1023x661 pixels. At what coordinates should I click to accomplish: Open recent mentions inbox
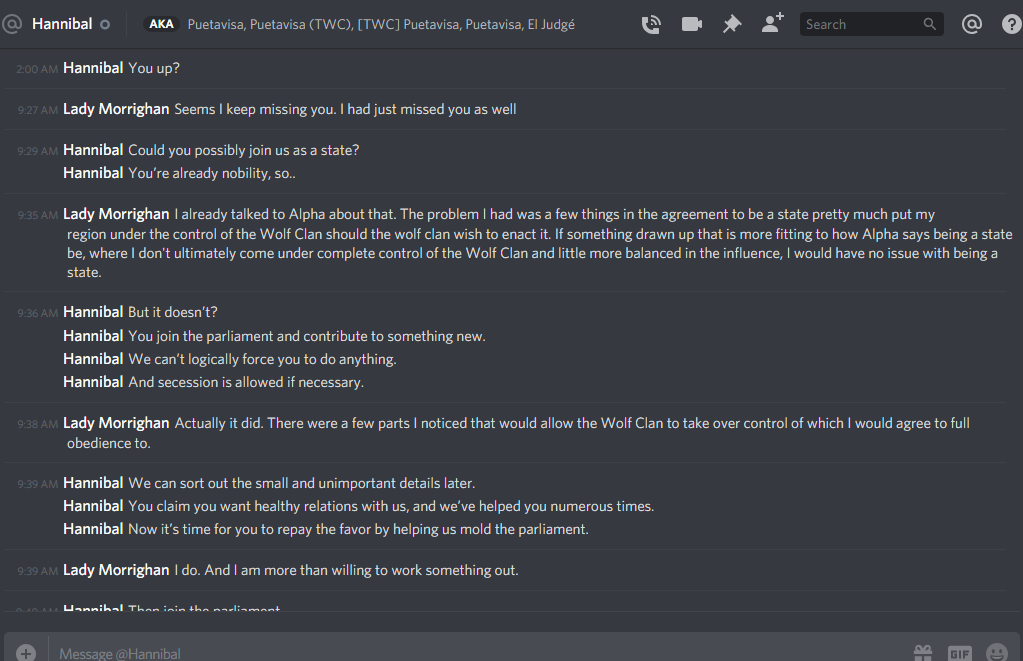971,24
